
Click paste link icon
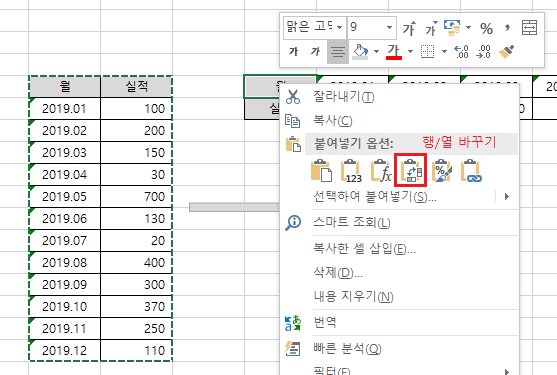[x=471, y=171]
